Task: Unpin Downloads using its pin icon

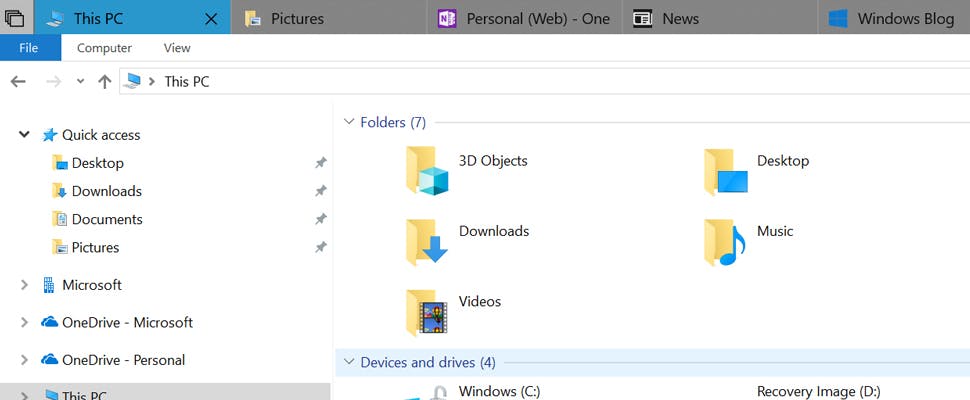Action: pos(320,191)
